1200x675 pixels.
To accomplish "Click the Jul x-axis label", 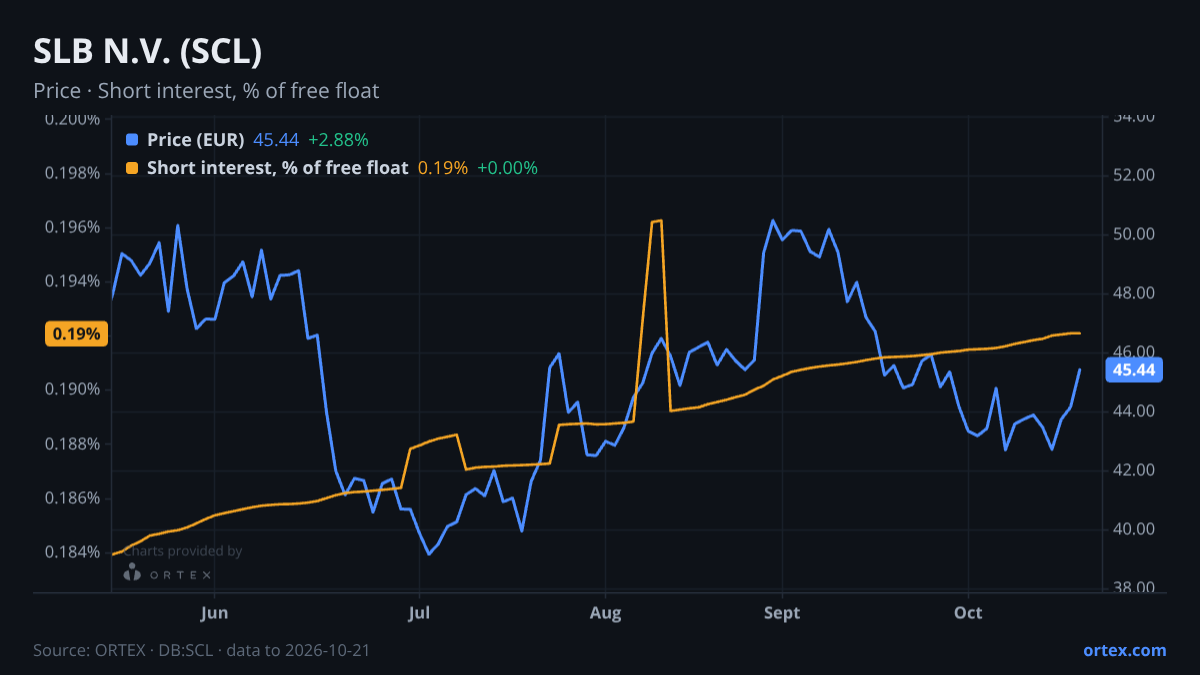I will [x=419, y=613].
